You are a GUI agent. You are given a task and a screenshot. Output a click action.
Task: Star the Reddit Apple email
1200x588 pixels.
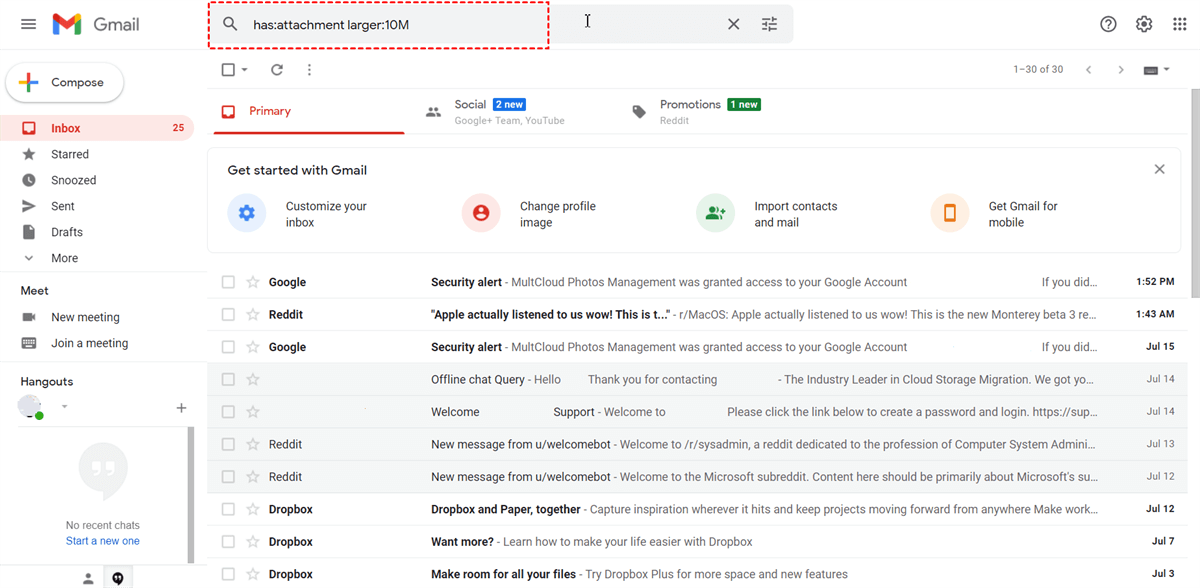[x=253, y=314]
